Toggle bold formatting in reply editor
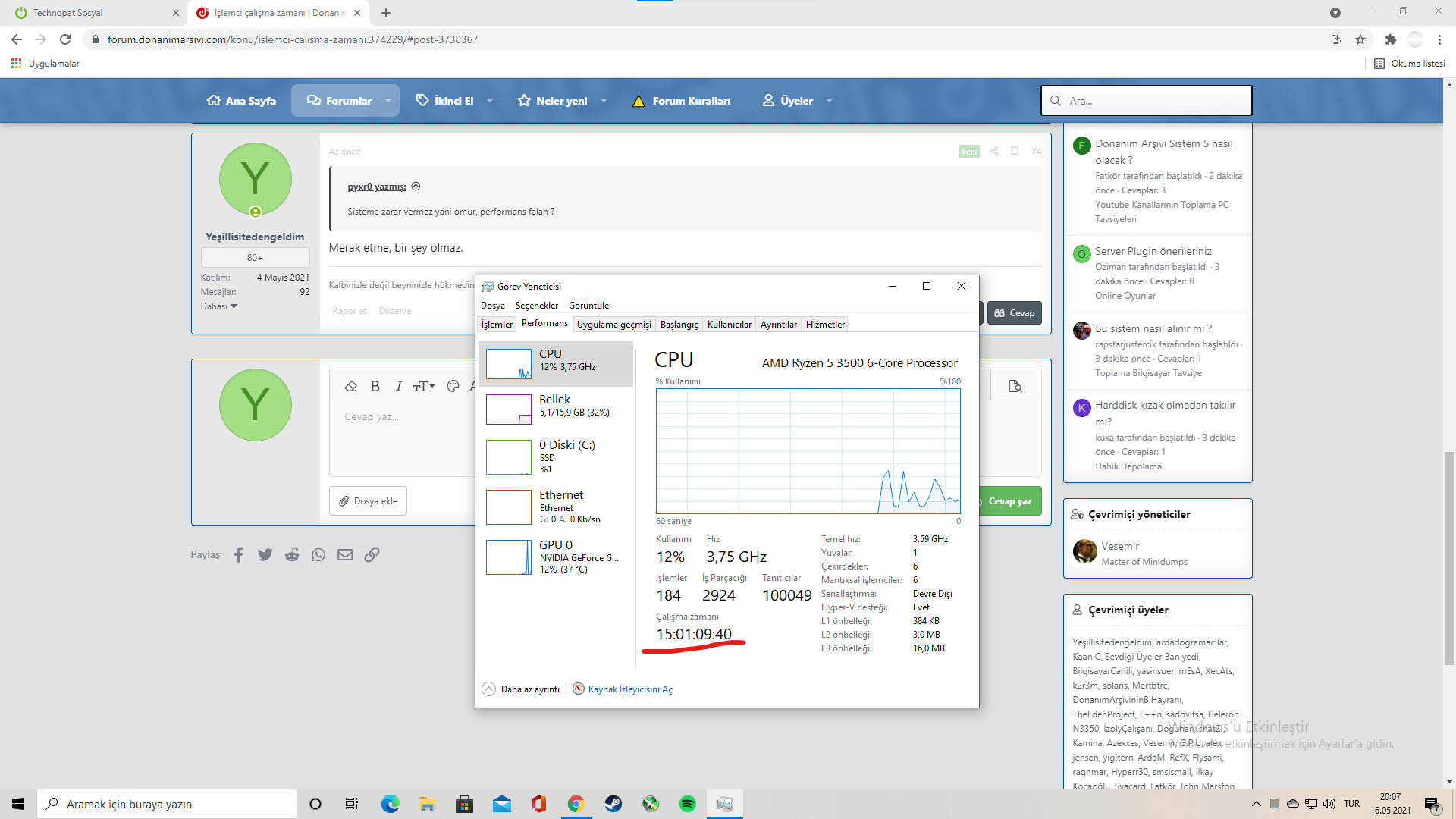Screen dimensions: 1456x819 tap(375, 386)
